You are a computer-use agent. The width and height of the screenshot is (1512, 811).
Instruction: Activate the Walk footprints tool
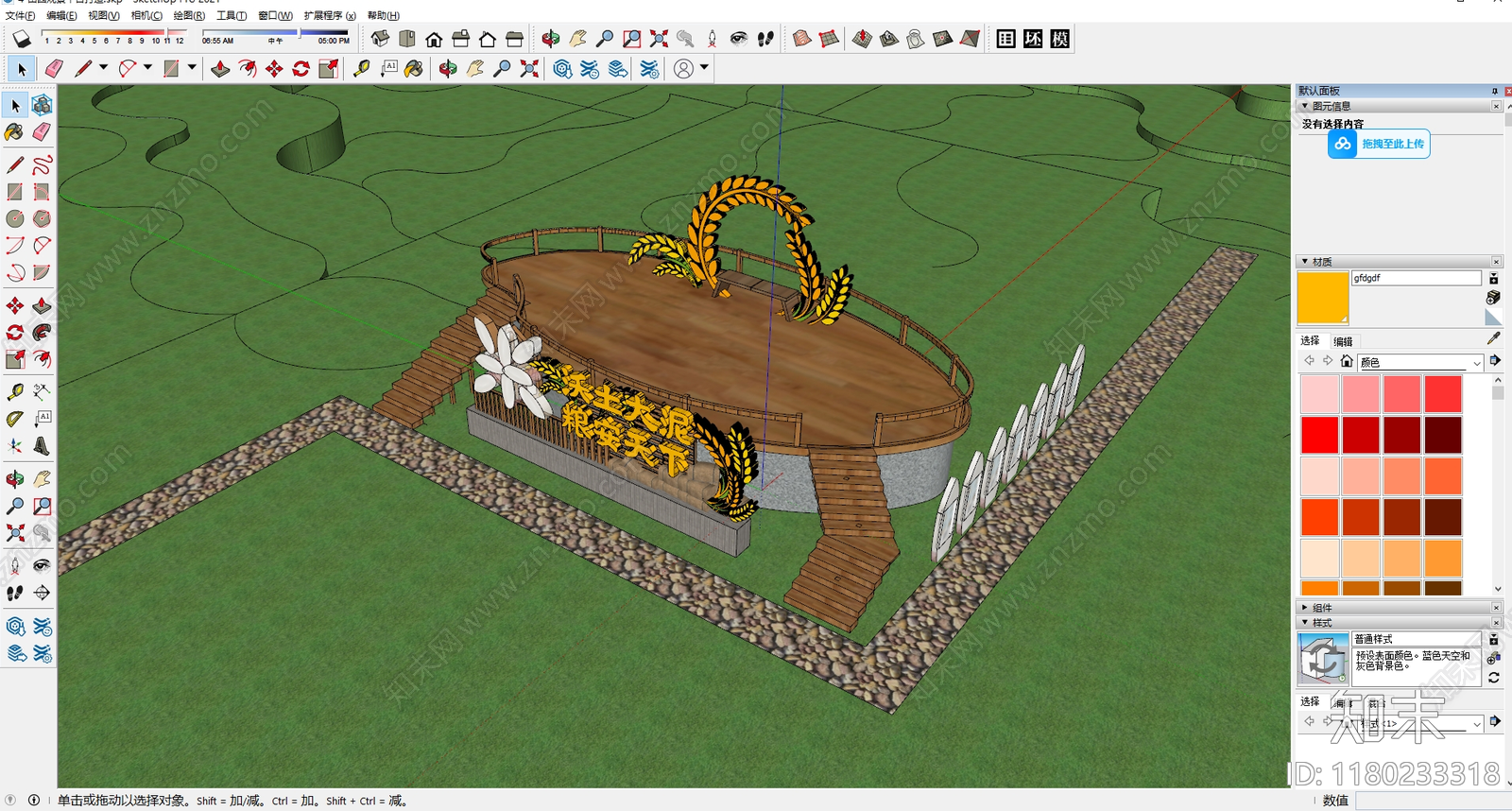(x=765, y=39)
